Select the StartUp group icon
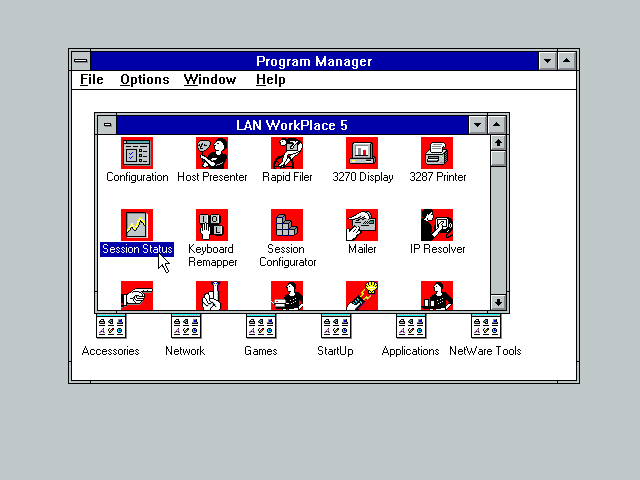This screenshot has width=640, height=480. pyautogui.click(x=336, y=326)
